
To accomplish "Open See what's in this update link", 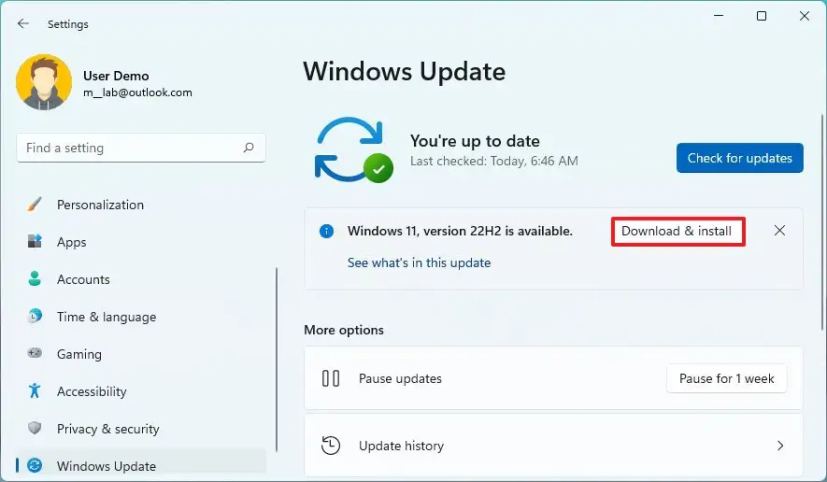I will tap(419, 263).
